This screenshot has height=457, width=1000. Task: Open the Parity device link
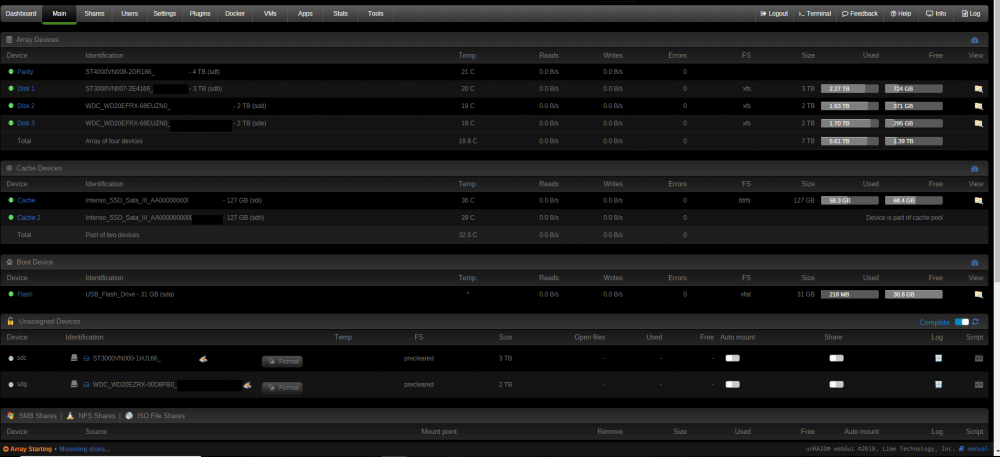coord(26,72)
